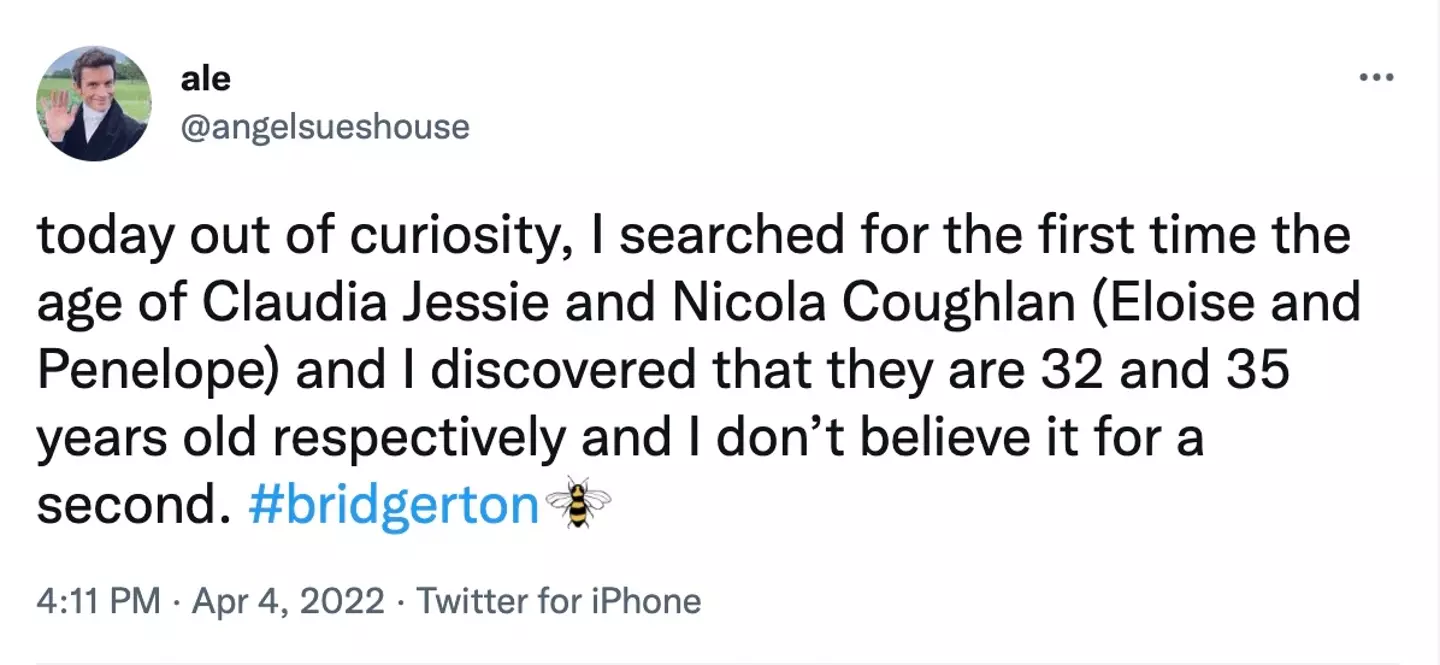Follow the #bridgerton hashtag link
The width and height of the screenshot is (1440, 665).
click(393, 506)
